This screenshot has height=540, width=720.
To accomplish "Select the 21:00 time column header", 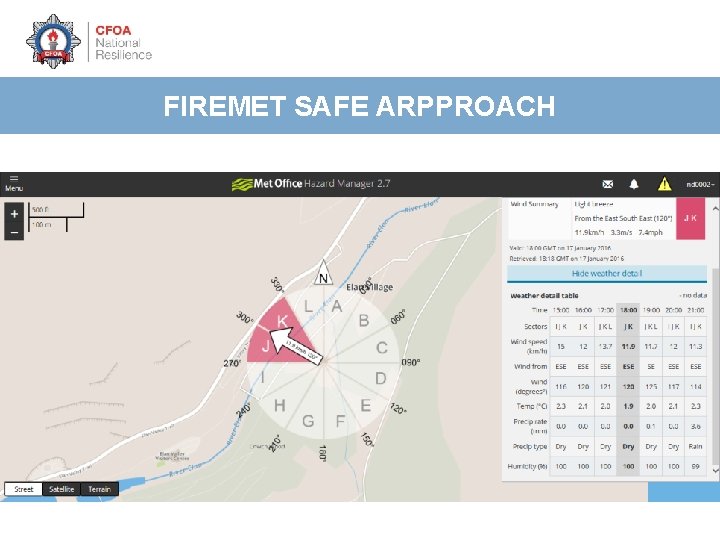I will click(696, 310).
